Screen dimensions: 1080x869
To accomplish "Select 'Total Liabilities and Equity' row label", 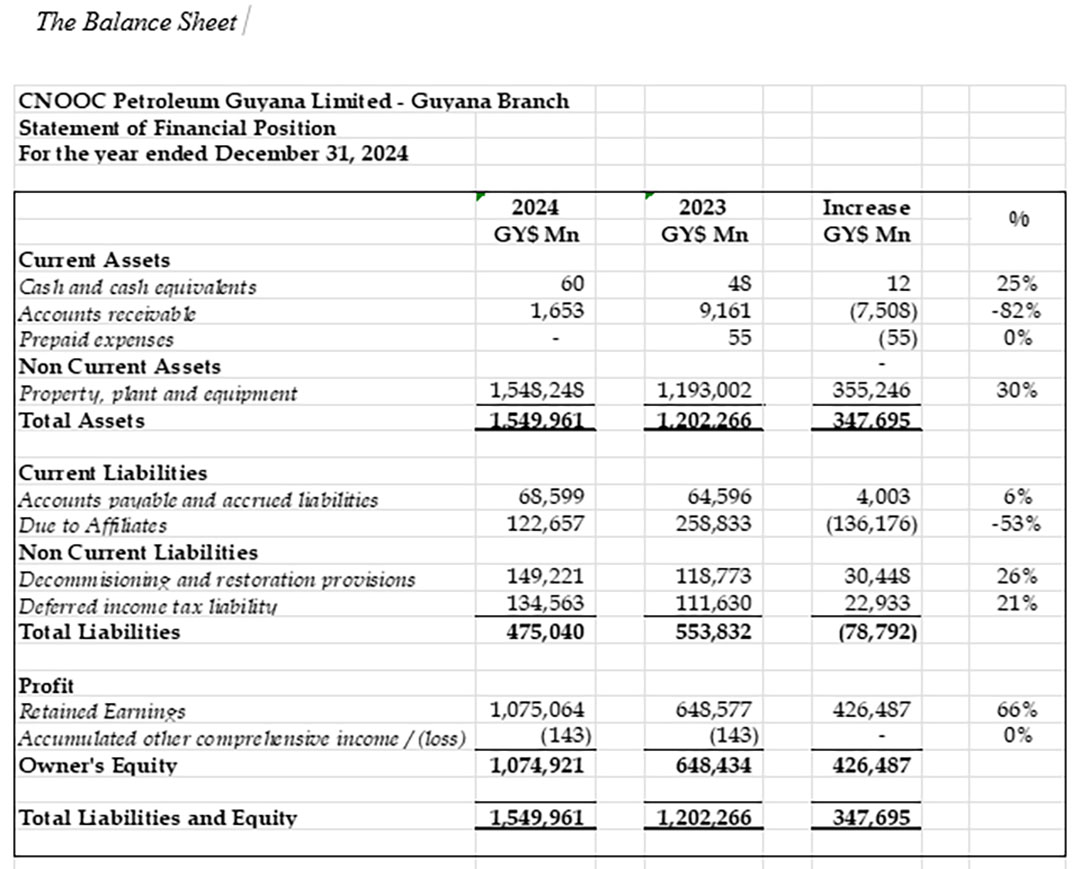I will [x=158, y=818].
